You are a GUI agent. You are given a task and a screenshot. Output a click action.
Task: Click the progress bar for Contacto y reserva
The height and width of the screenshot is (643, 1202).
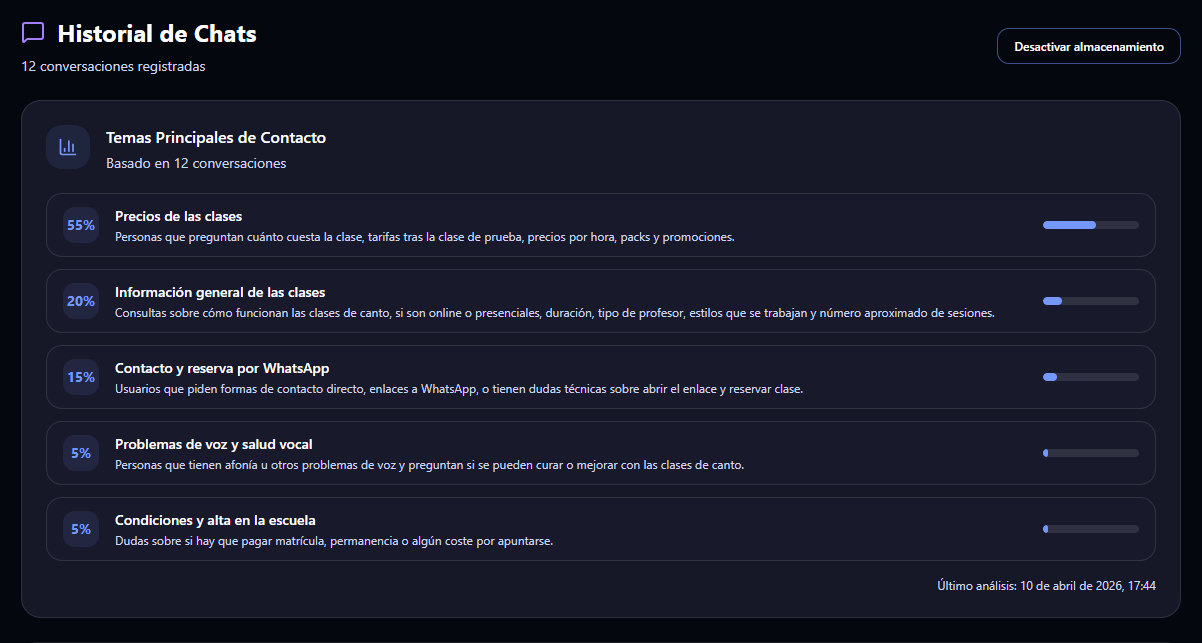(x=1091, y=377)
